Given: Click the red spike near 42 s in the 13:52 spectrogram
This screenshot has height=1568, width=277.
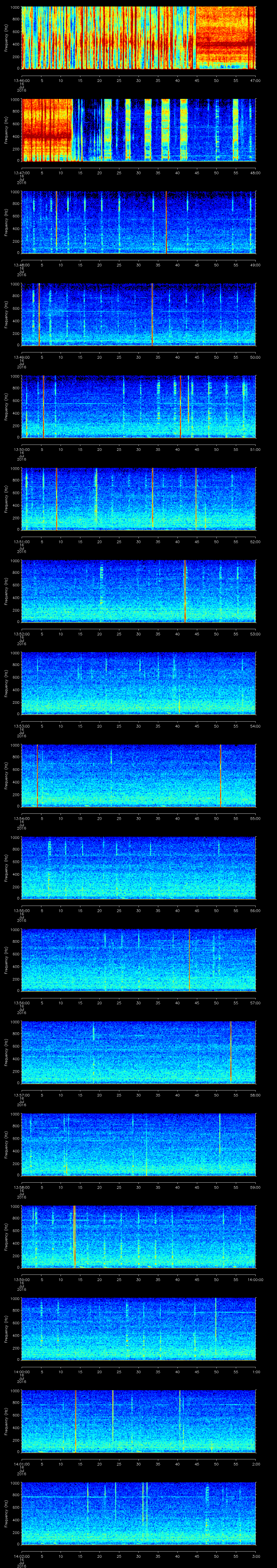Looking at the screenshot, I should pos(185,591).
